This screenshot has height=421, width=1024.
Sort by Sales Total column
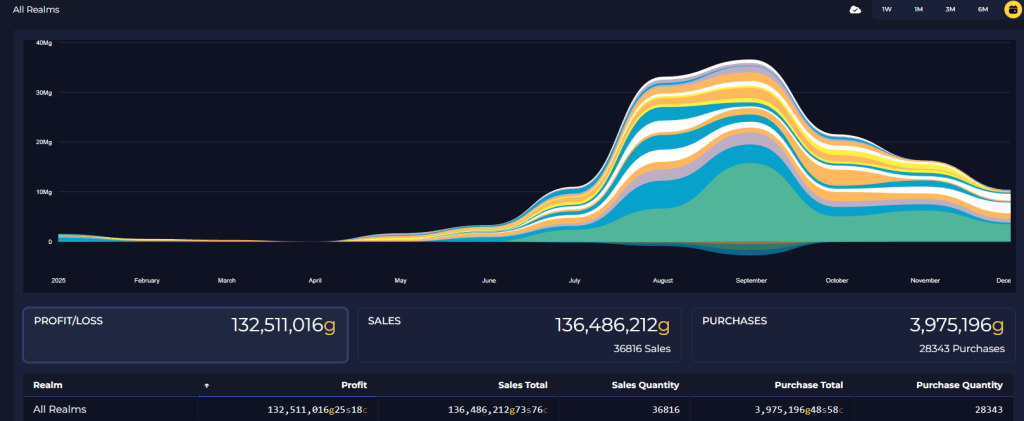click(x=522, y=385)
